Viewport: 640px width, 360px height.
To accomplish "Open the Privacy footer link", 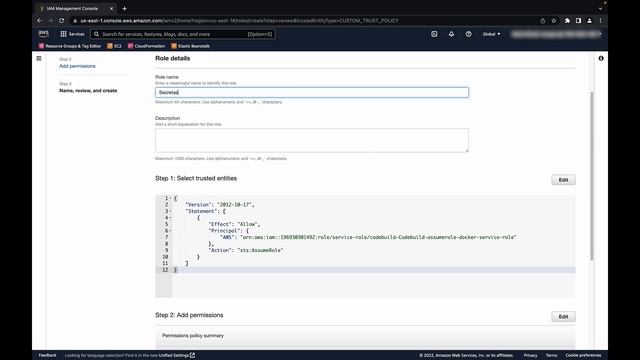I will pyautogui.click(x=530, y=355).
